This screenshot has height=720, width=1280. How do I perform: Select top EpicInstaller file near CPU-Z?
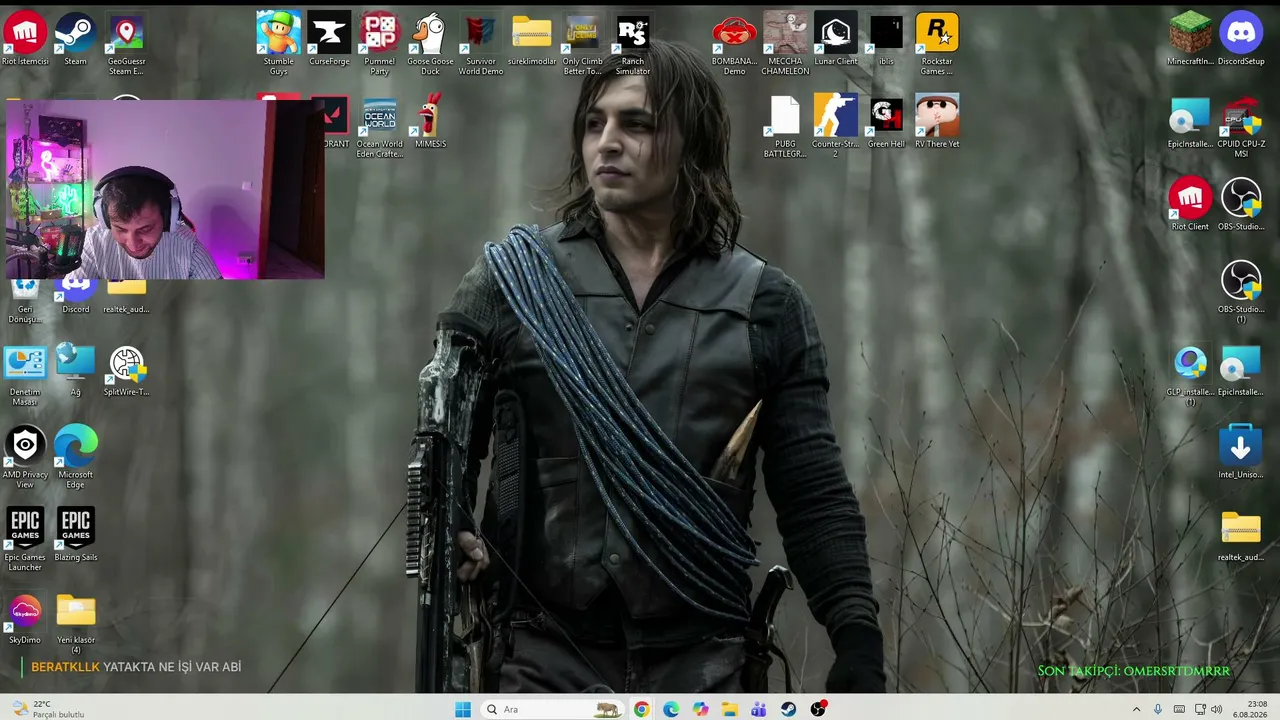pyautogui.click(x=1190, y=122)
